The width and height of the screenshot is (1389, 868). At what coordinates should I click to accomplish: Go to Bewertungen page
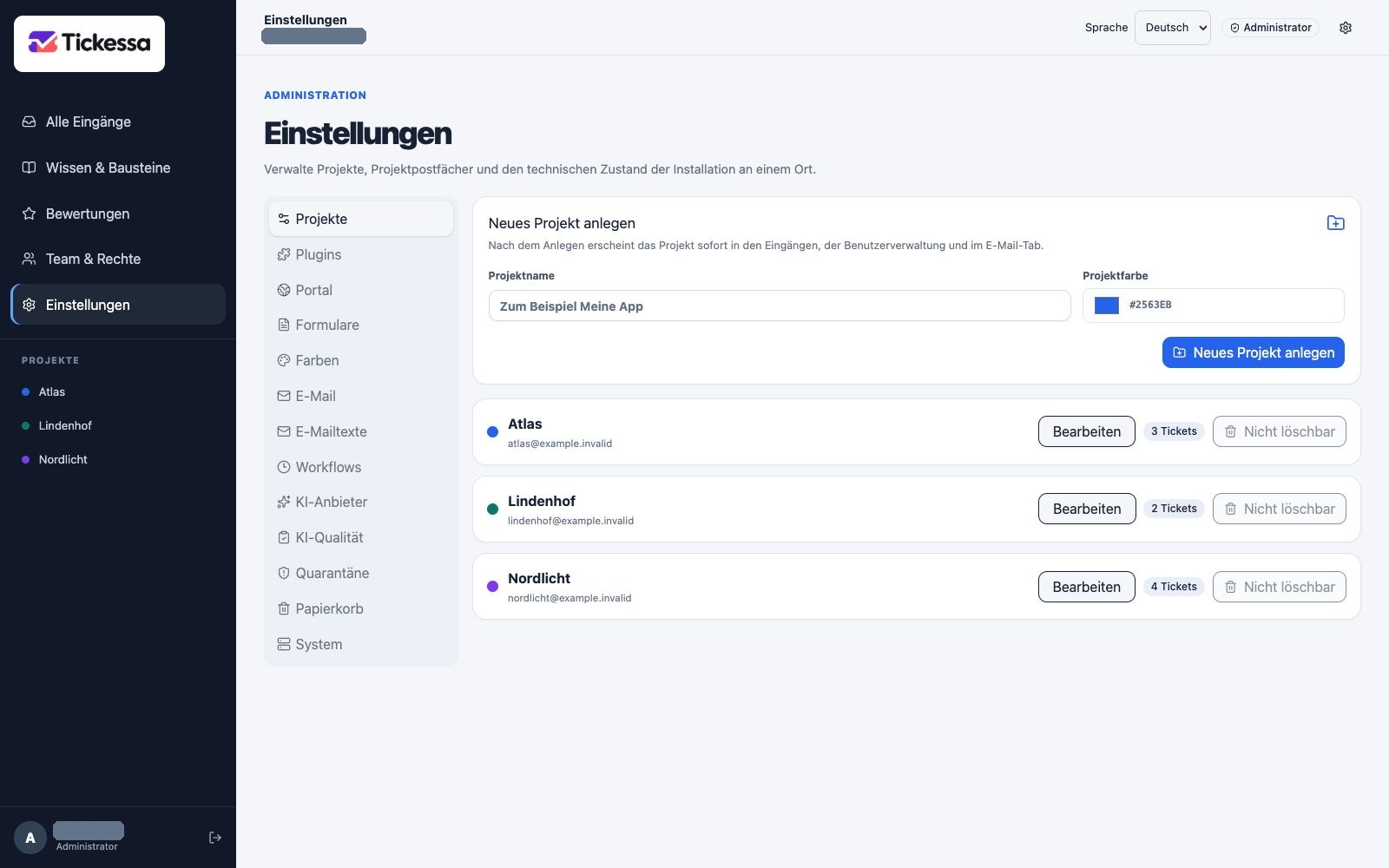click(x=118, y=214)
